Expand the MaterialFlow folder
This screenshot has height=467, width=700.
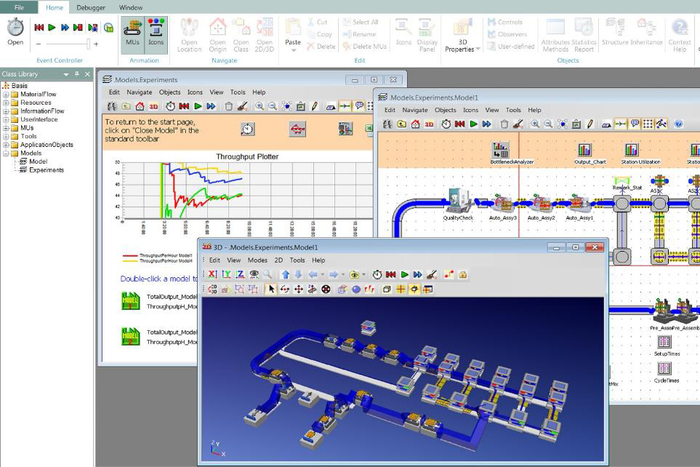pos(6,95)
